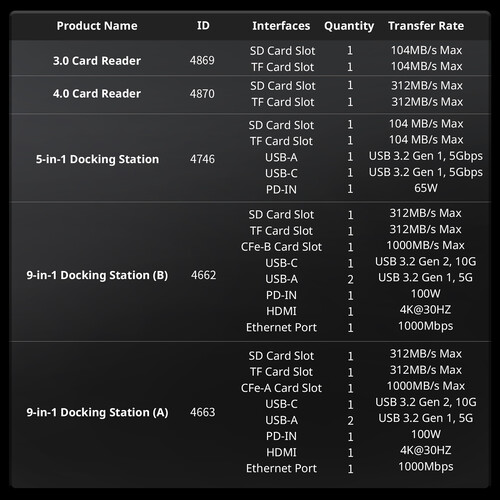The width and height of the screenshot is (500, 500).
Task: Click the 4.0 Card Reader row label
Action: tap(97, 93)
